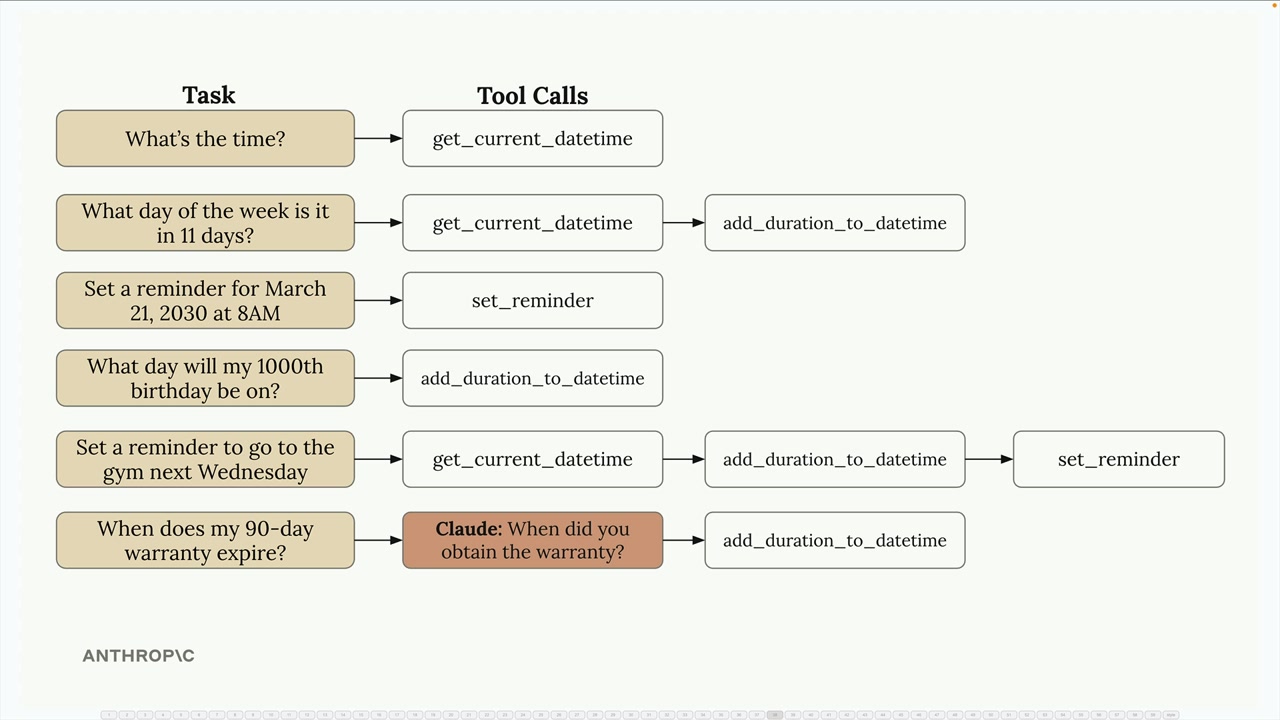
Task: Select the "1000th birthday" task box
Action: [205, 378]
